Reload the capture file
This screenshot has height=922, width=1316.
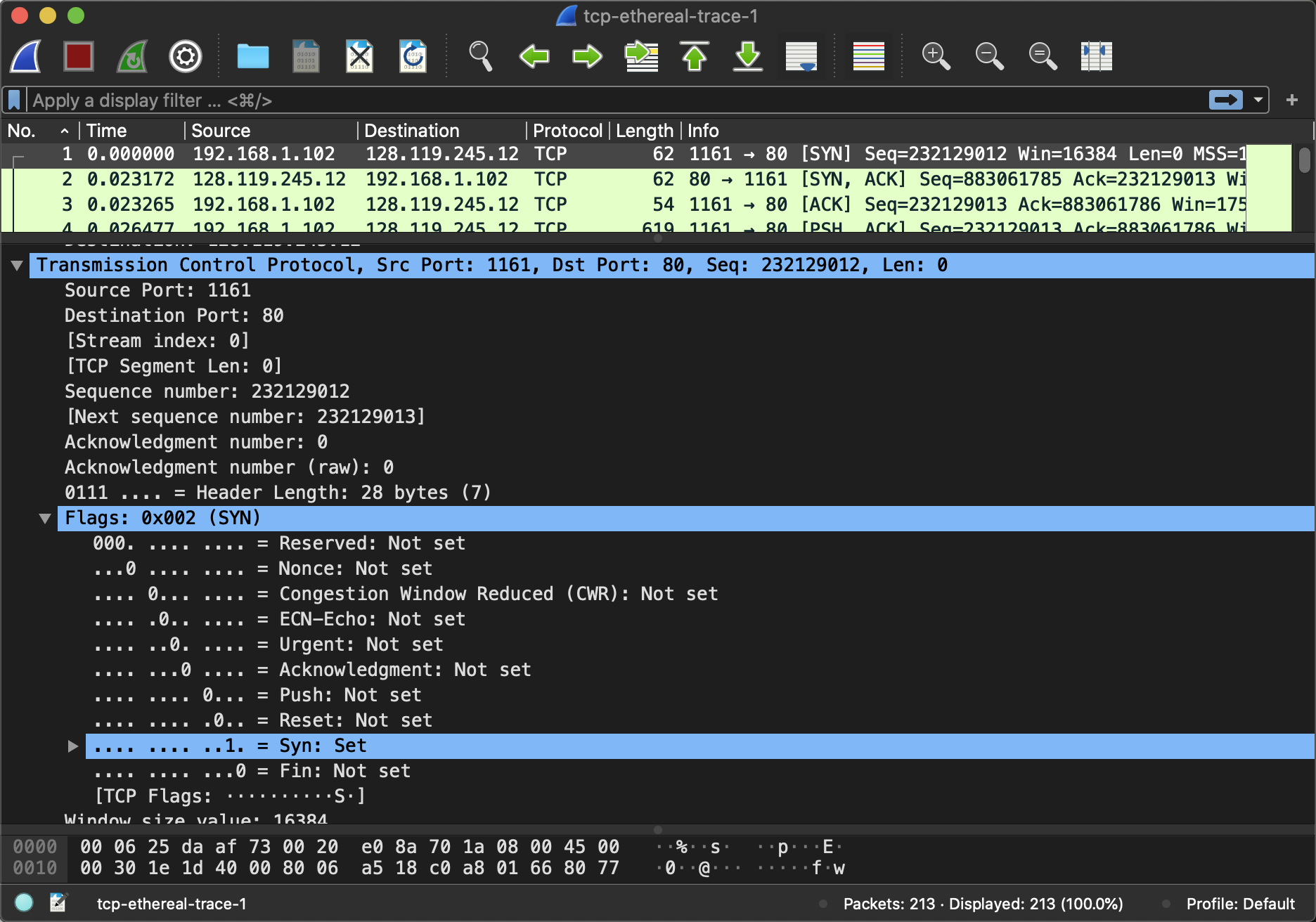pos(413,56)
